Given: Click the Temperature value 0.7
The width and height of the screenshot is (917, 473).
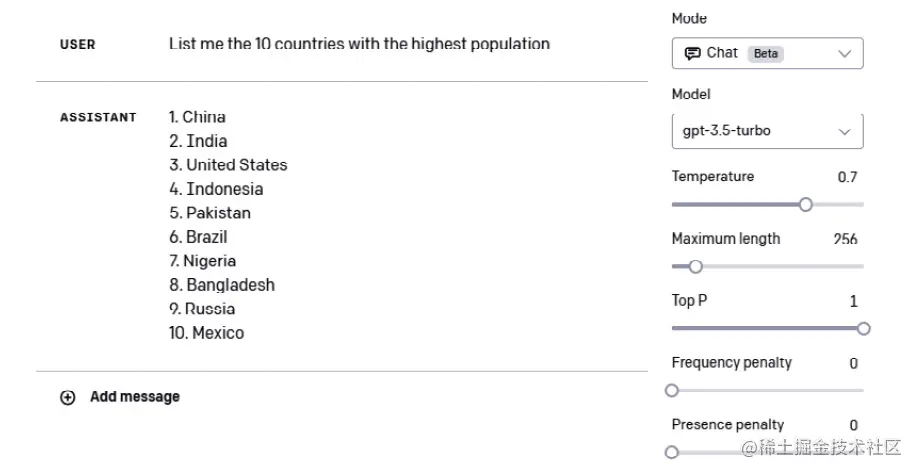Looking at the screenshot, I should 847,177.
